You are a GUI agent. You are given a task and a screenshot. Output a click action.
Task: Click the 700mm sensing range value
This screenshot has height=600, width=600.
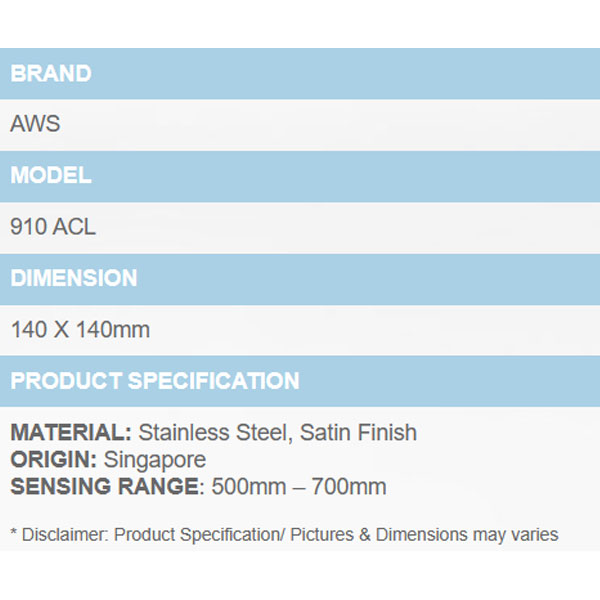(x=346, y=487)
